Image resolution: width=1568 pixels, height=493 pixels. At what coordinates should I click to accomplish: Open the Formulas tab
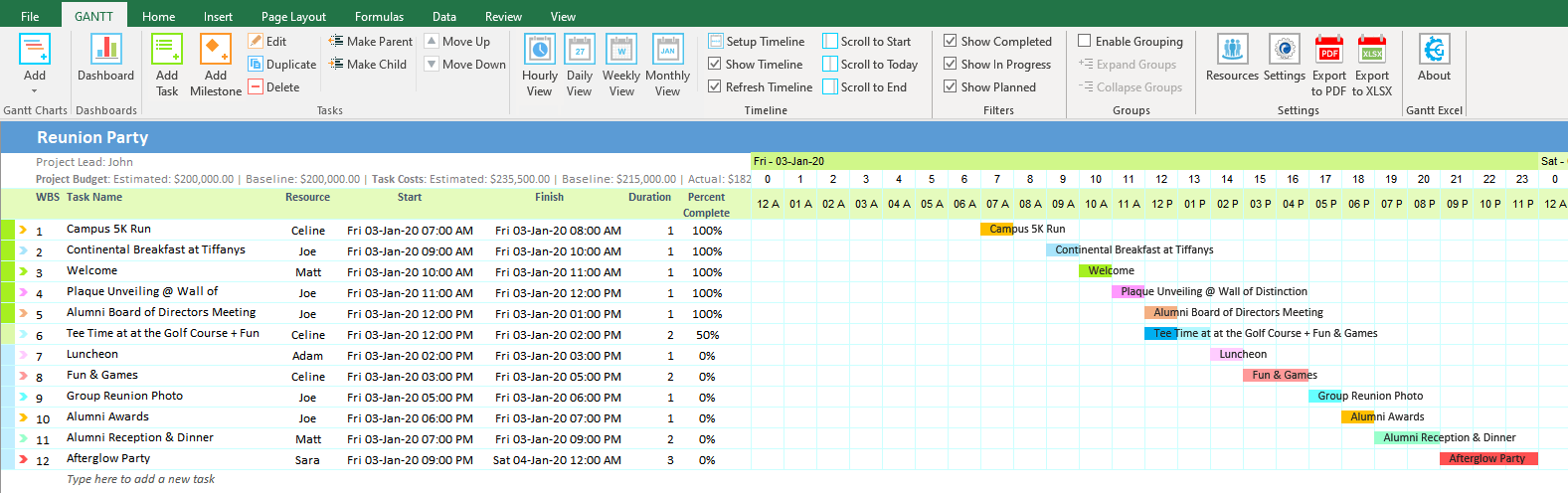click(x=379, y=16)
